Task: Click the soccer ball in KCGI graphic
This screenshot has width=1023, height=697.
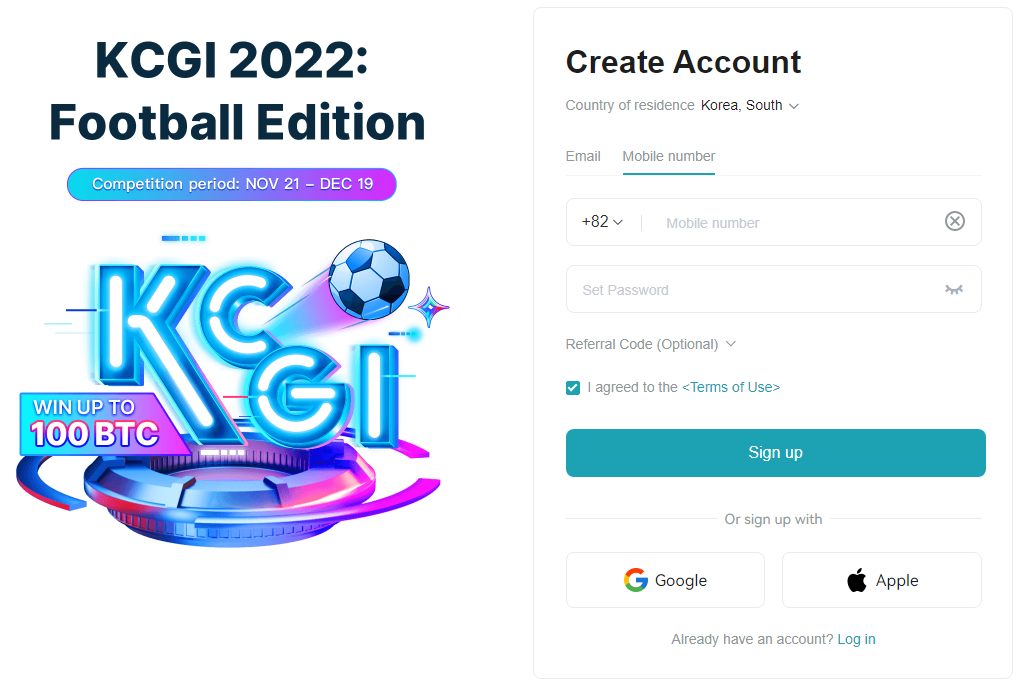Action: click(x=369, y=279)
